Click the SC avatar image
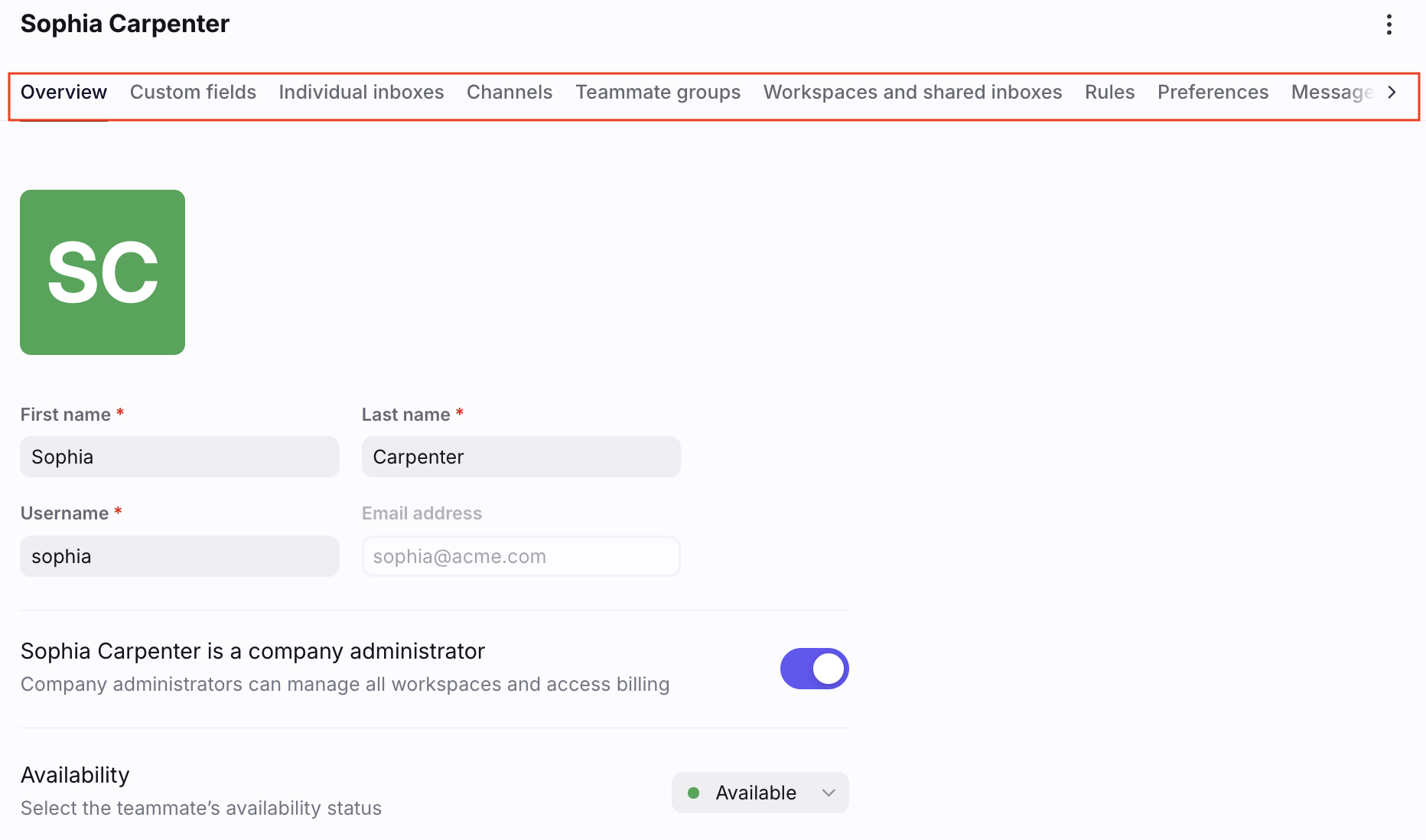The image size is (1426, 840). pyautogui.click(x=103, y=272)
